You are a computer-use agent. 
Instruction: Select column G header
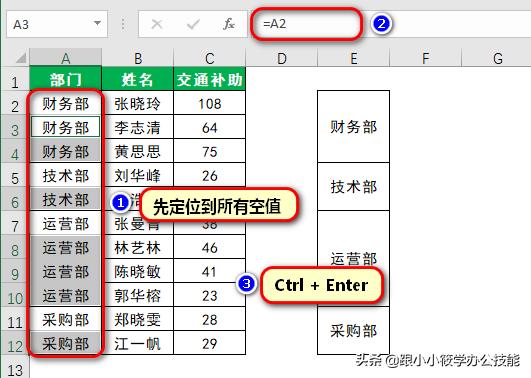click(x=496, y=58)
